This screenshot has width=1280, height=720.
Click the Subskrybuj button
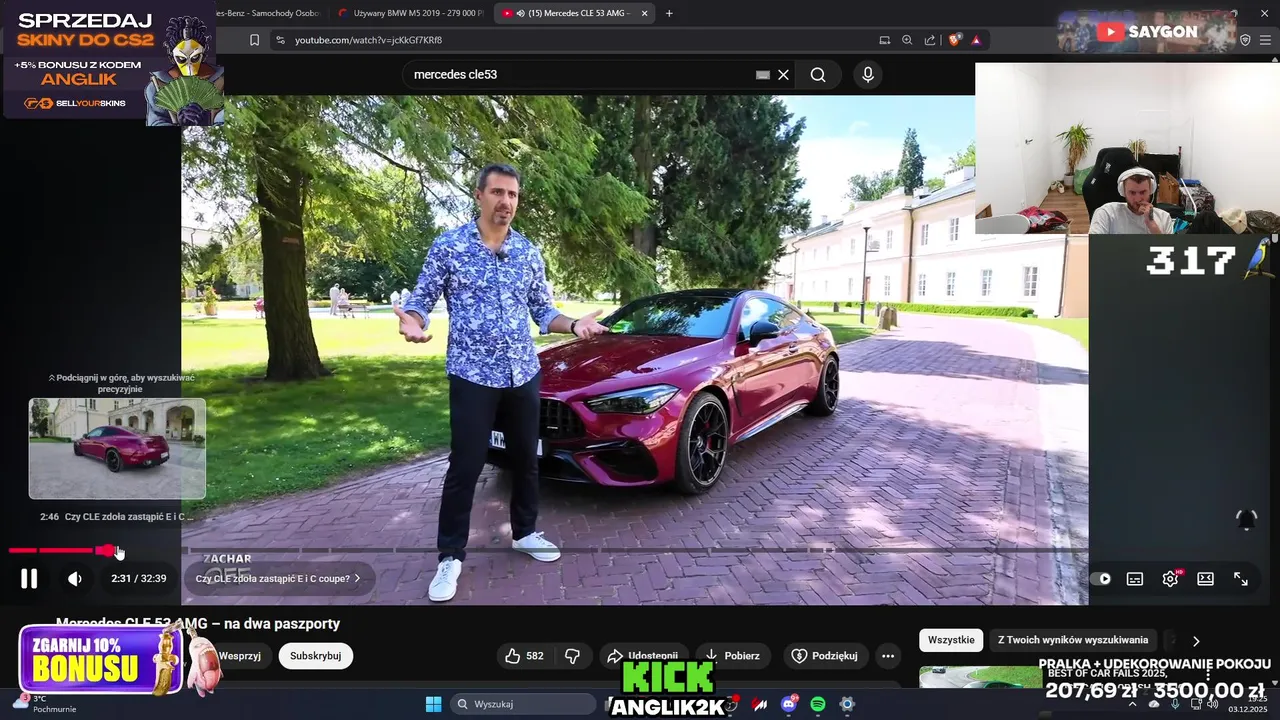[x=316, y=656]
